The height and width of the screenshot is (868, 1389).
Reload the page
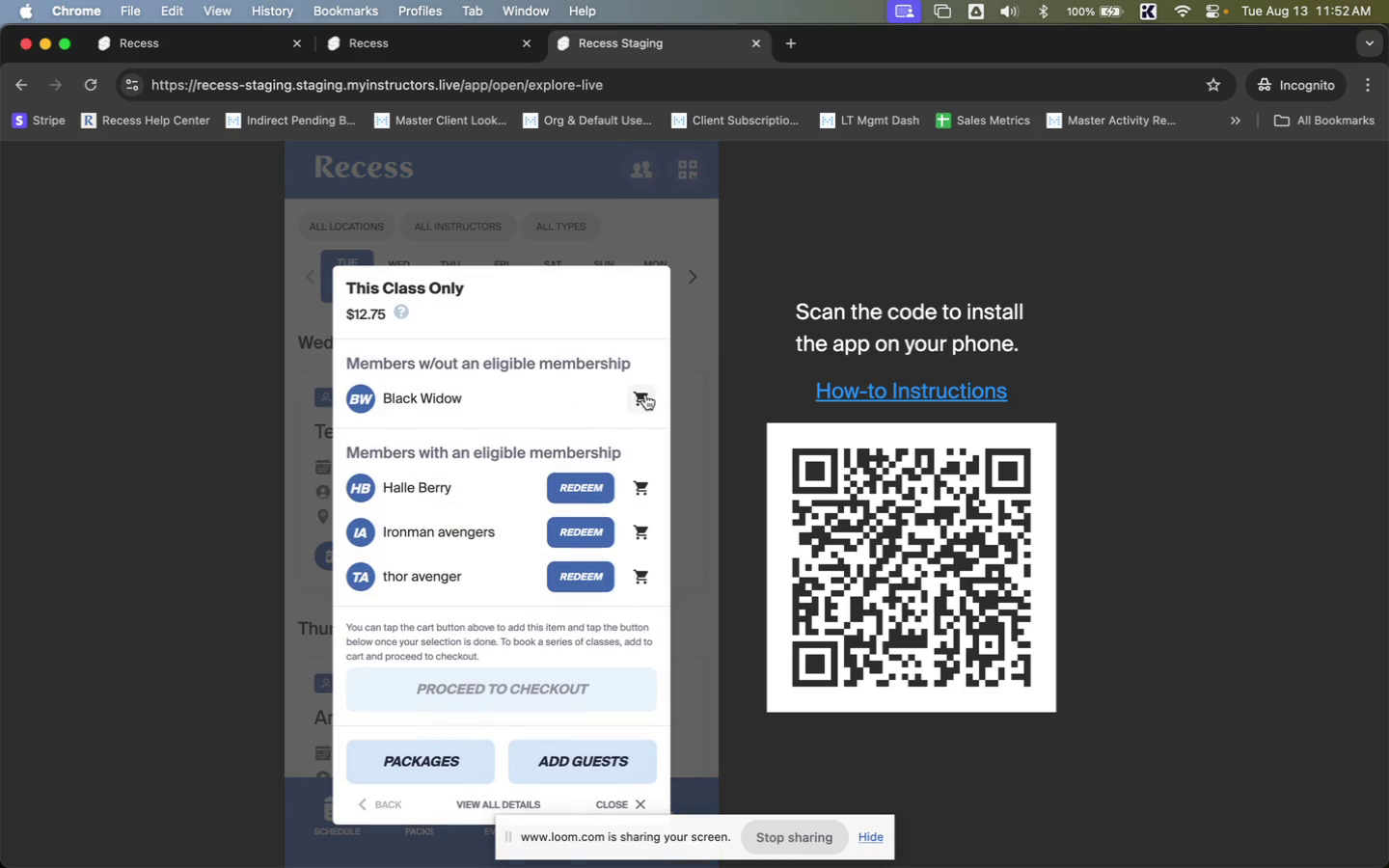click(91, 85)
